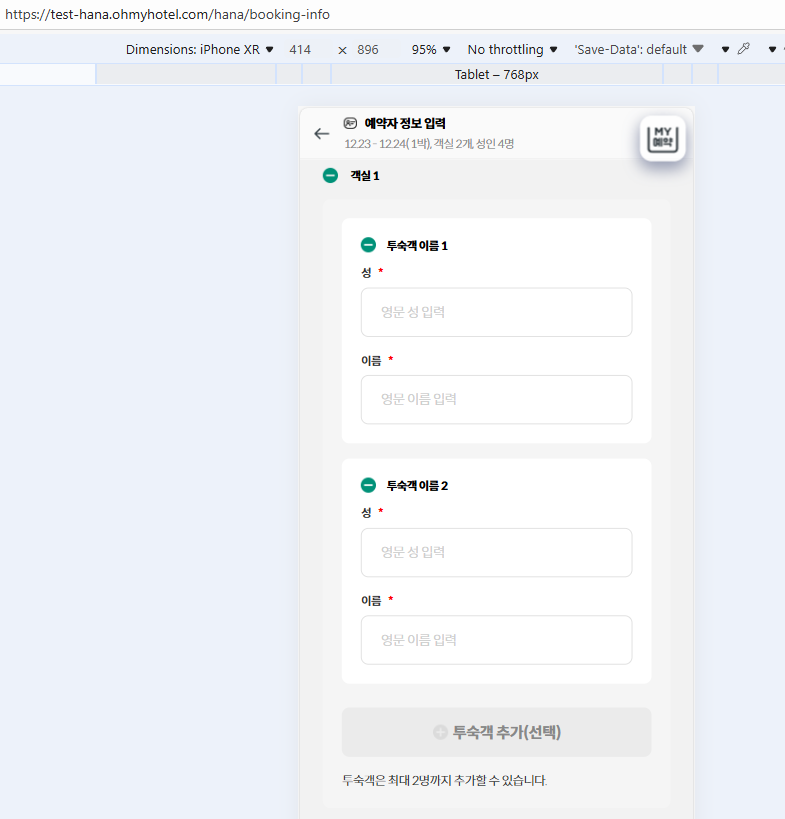The height and width of the screenshot is (819, 785).
Task: Edit the 896 height value
Action: [368, 50]
